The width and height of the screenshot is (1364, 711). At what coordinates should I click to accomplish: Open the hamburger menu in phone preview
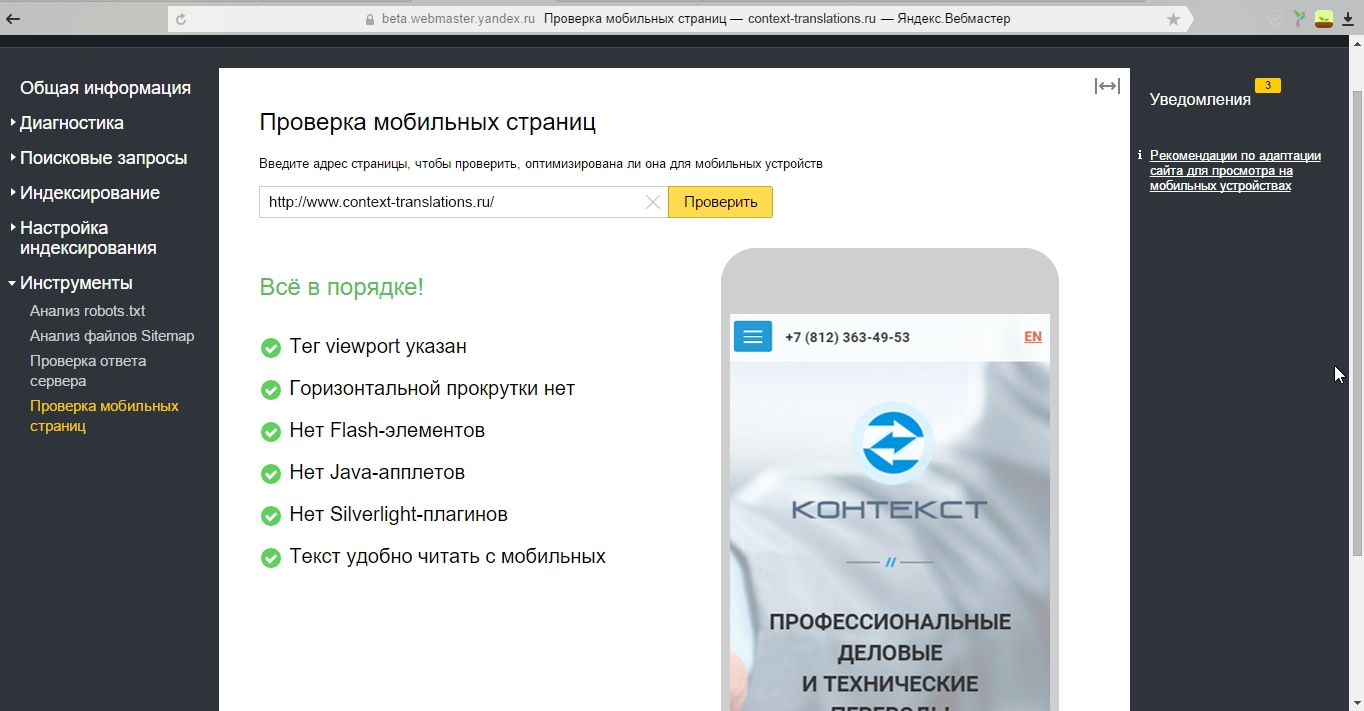pyautogui.click(x=753, y=337)
